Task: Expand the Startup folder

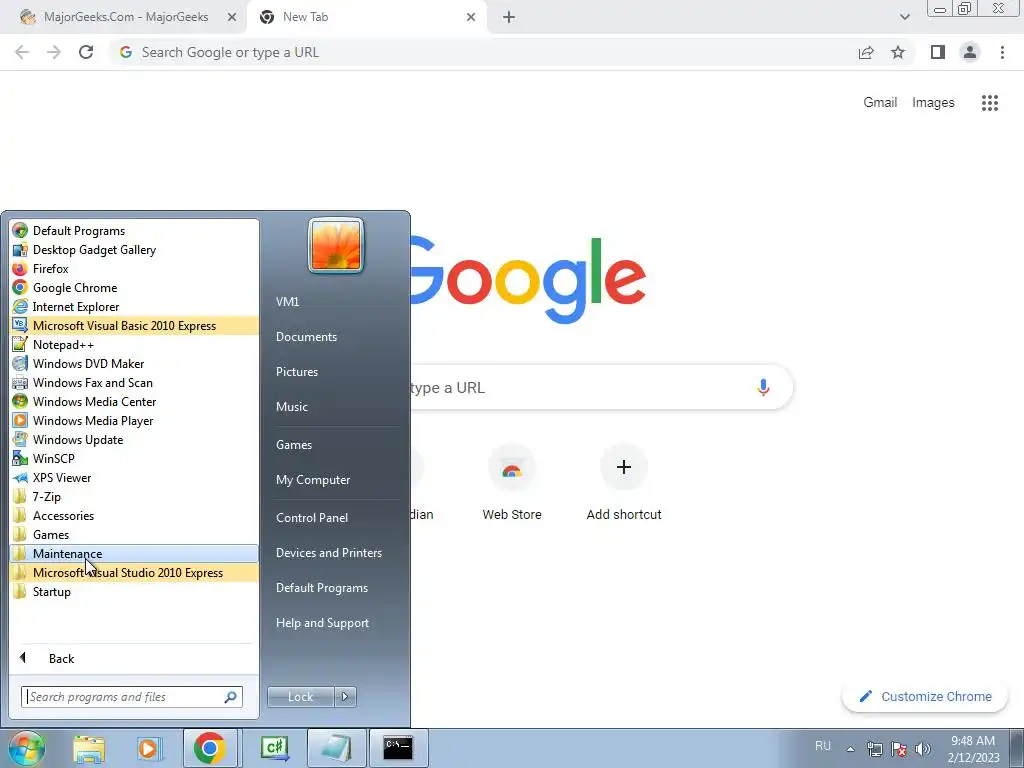Action: tap(134, 591)
